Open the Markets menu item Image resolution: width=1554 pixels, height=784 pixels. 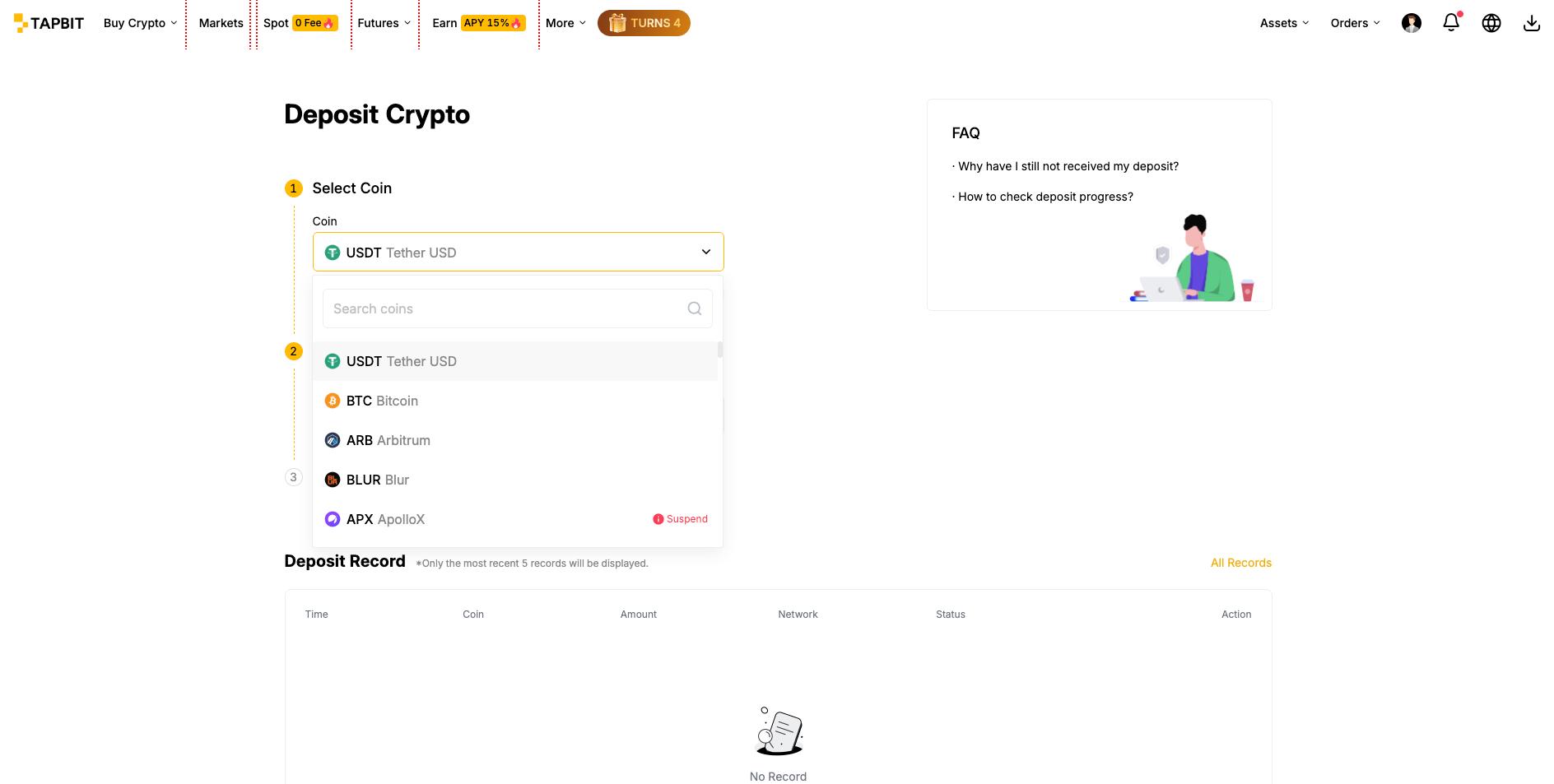click(221, 22)
